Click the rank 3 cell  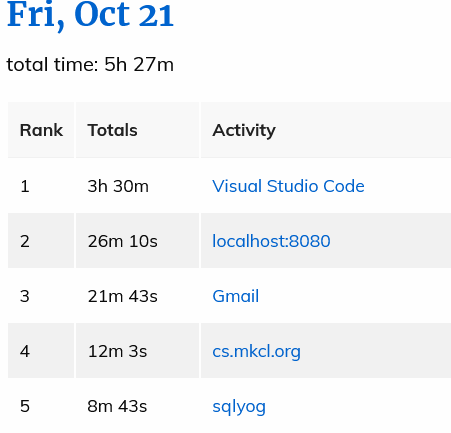point(41,296)
